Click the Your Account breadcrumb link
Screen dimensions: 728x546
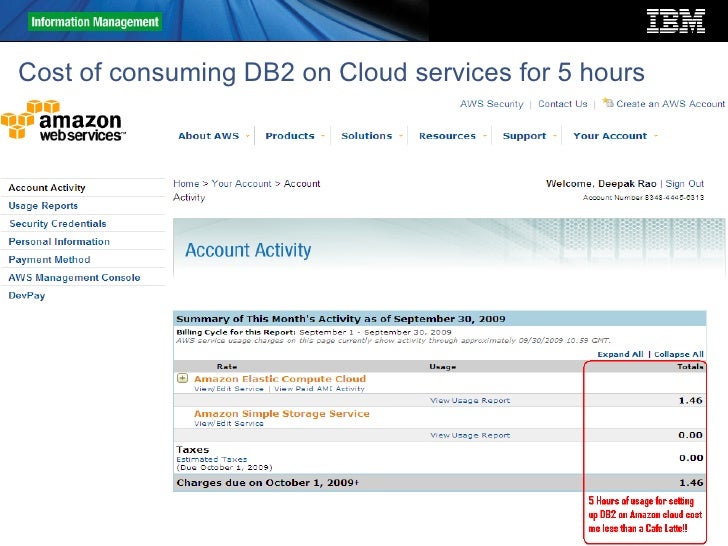(x=241, y=183)
